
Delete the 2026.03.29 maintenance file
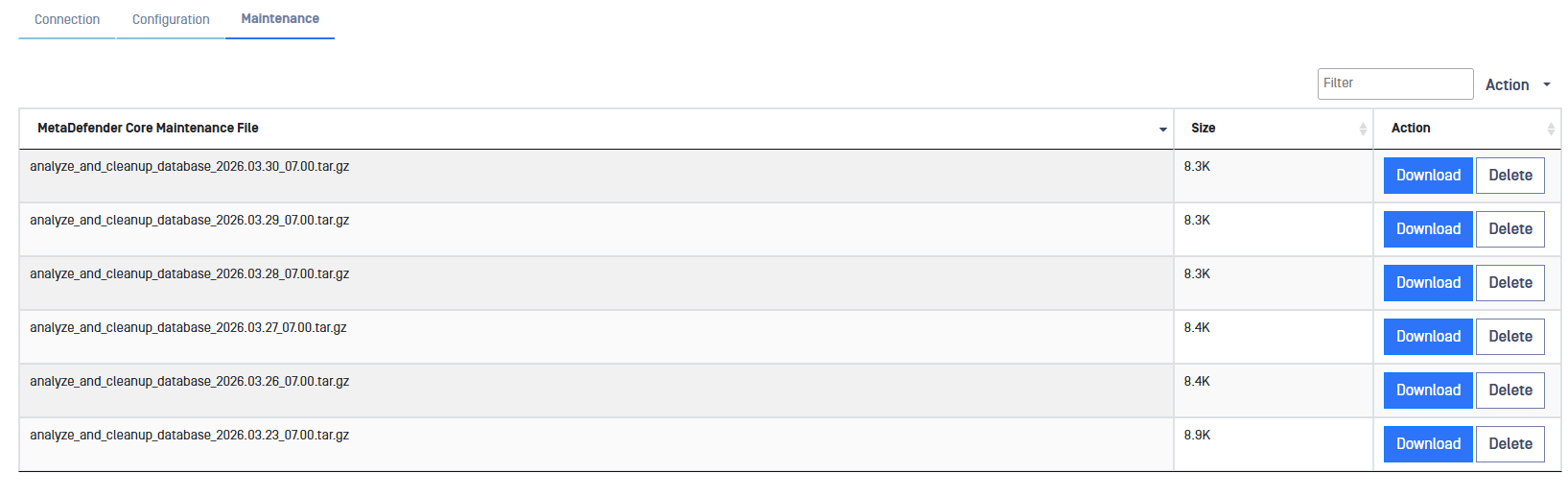click(x=1509, y=229)
